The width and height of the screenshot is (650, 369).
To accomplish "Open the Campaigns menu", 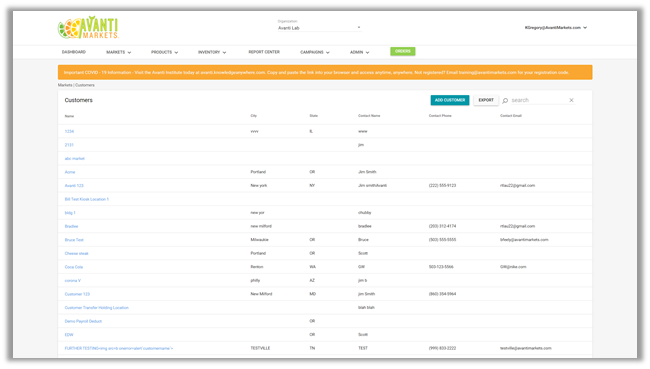I will click(315, 52).
